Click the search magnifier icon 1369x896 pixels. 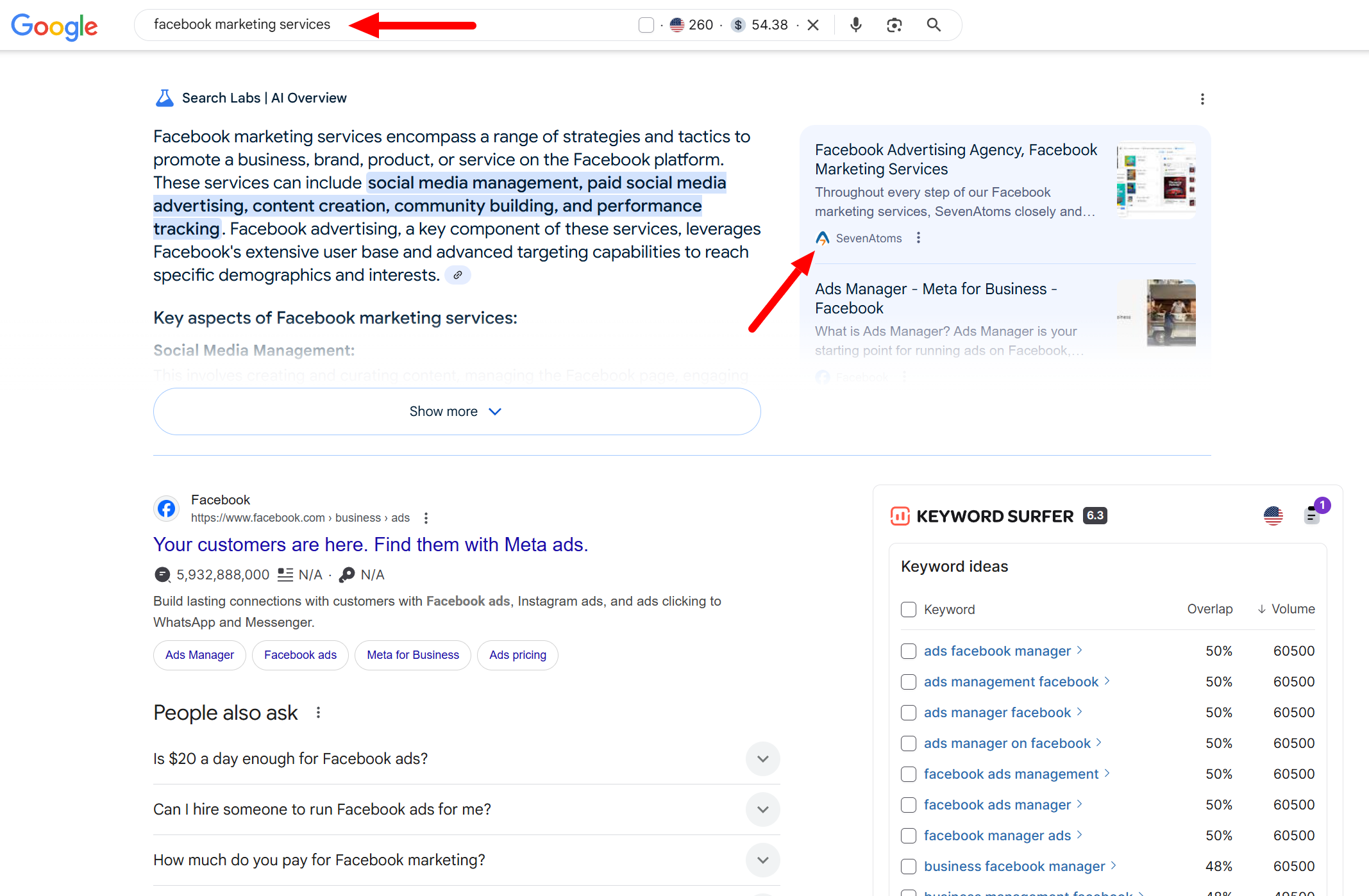coord(933,24)
